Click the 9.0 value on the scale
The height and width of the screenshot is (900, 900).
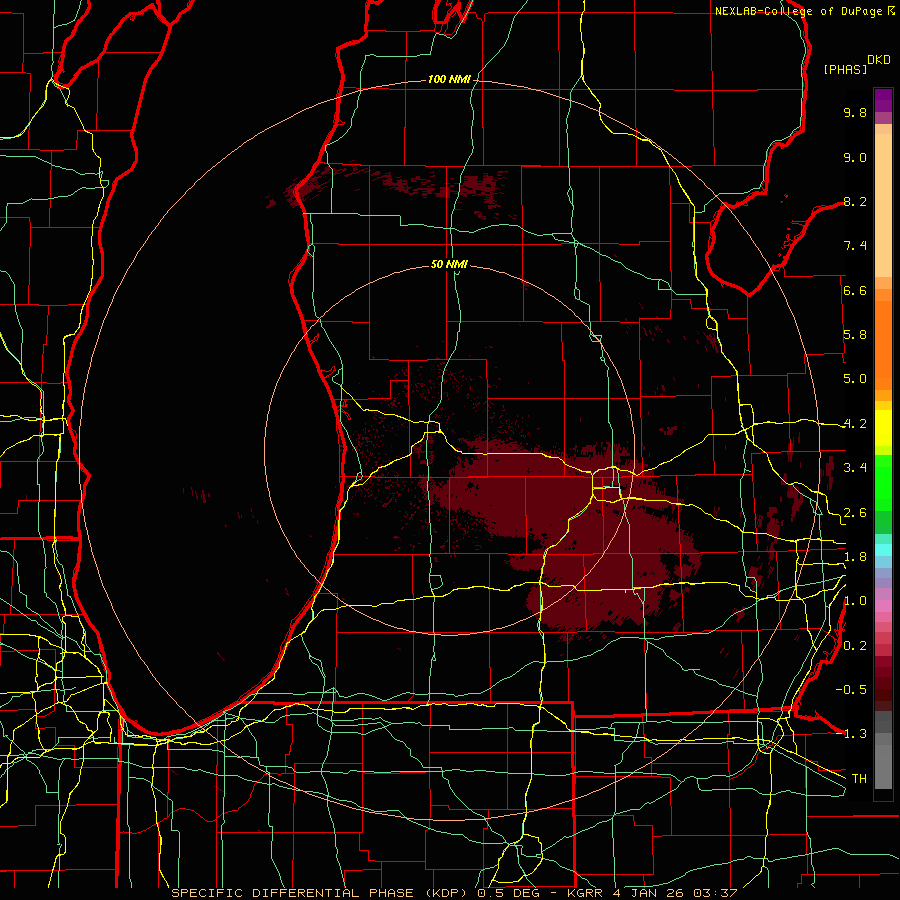pos(855,157)
